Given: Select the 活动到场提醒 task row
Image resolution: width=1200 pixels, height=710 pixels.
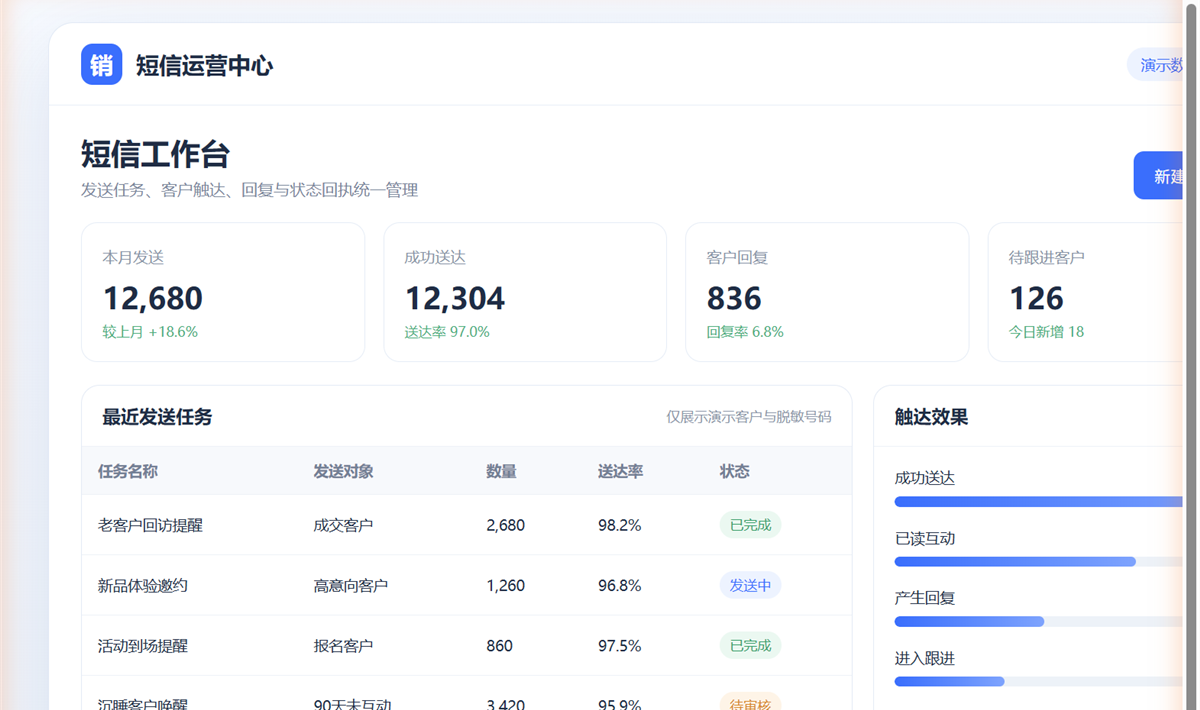Looking at the screenshot, I should tap(467, 645).
